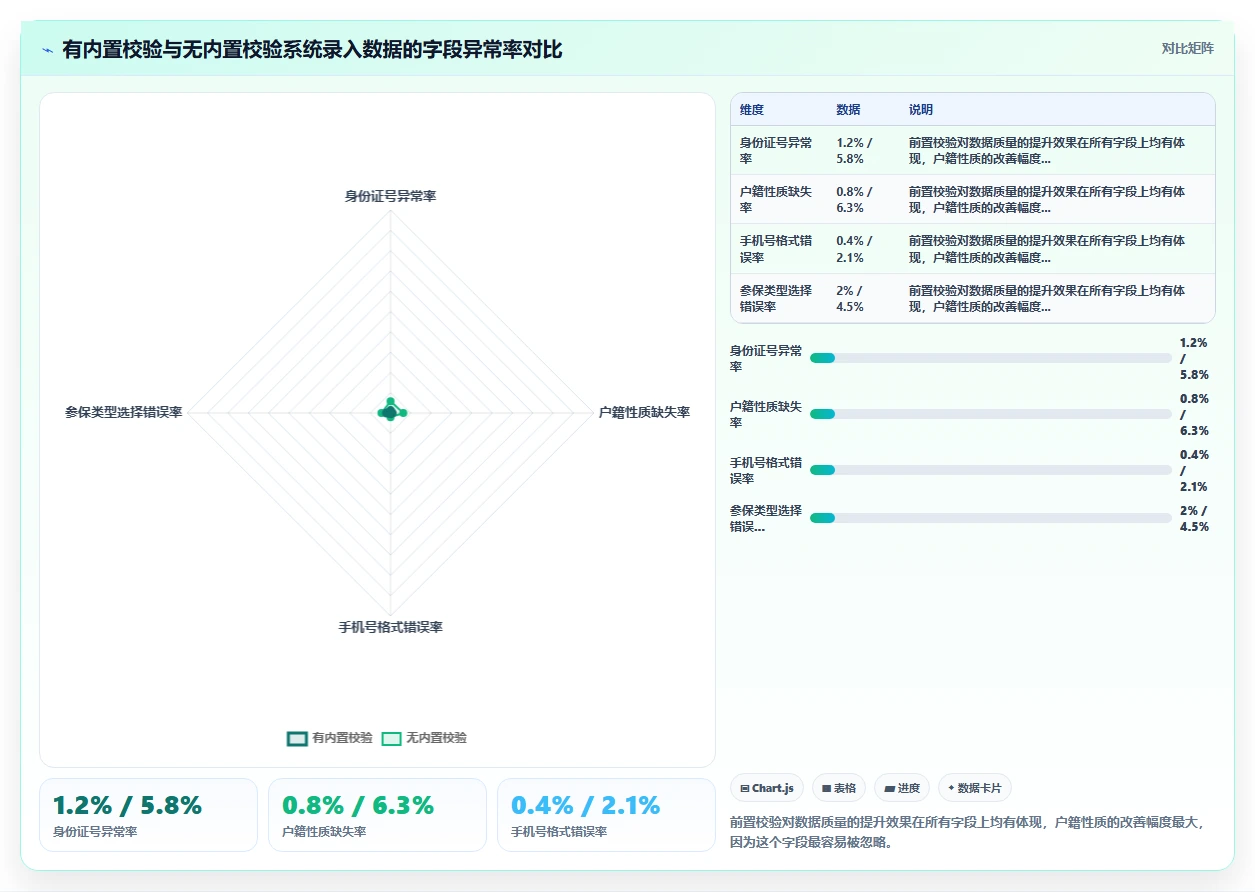Open the 1.2% / 5.8% data card
The height and width of the screenshot is (892, 1255).
(x=148, y=815)
